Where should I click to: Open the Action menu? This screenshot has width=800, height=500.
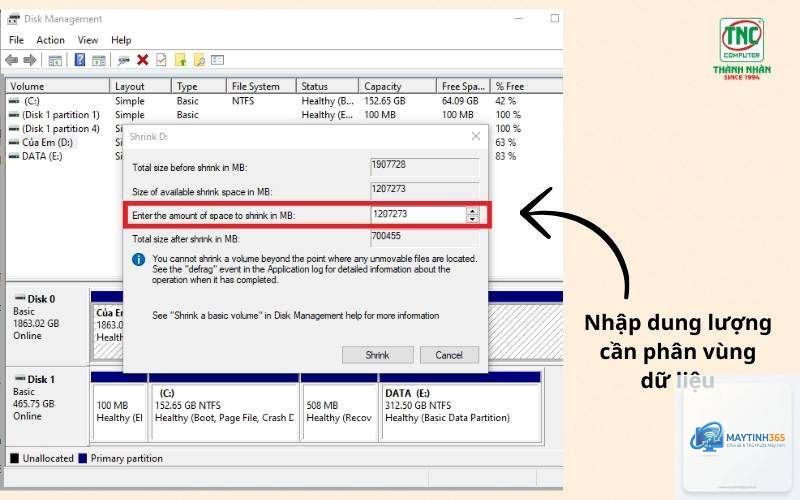[51, 40]
